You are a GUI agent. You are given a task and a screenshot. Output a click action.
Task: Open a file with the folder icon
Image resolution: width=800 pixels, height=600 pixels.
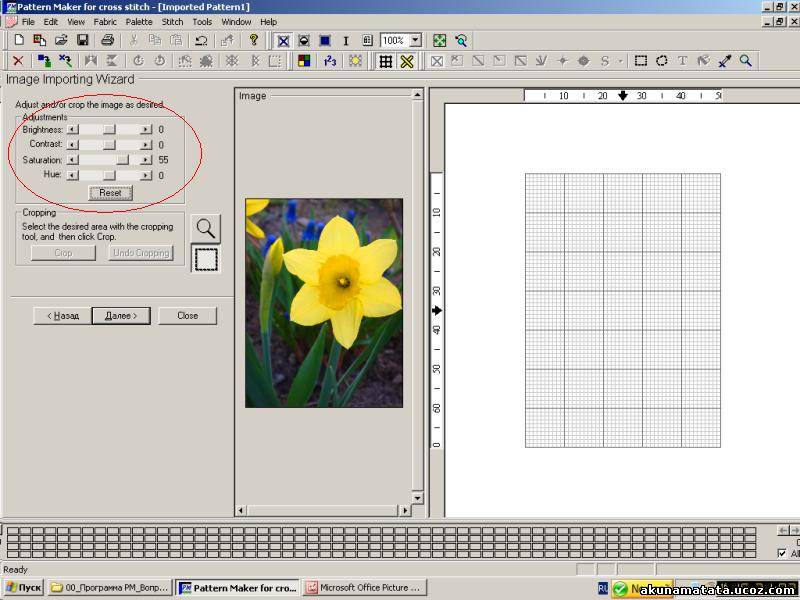61,40
